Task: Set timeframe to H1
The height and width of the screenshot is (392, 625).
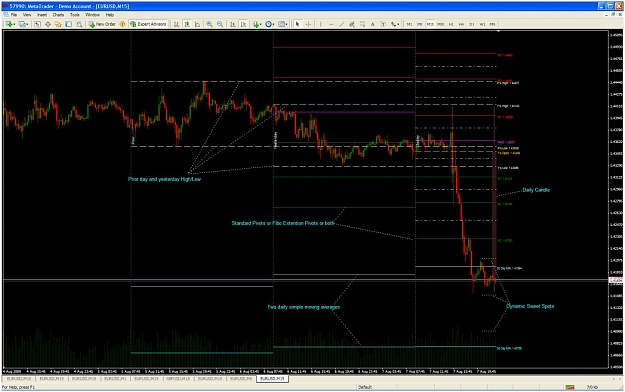Action: coord(451,24)
